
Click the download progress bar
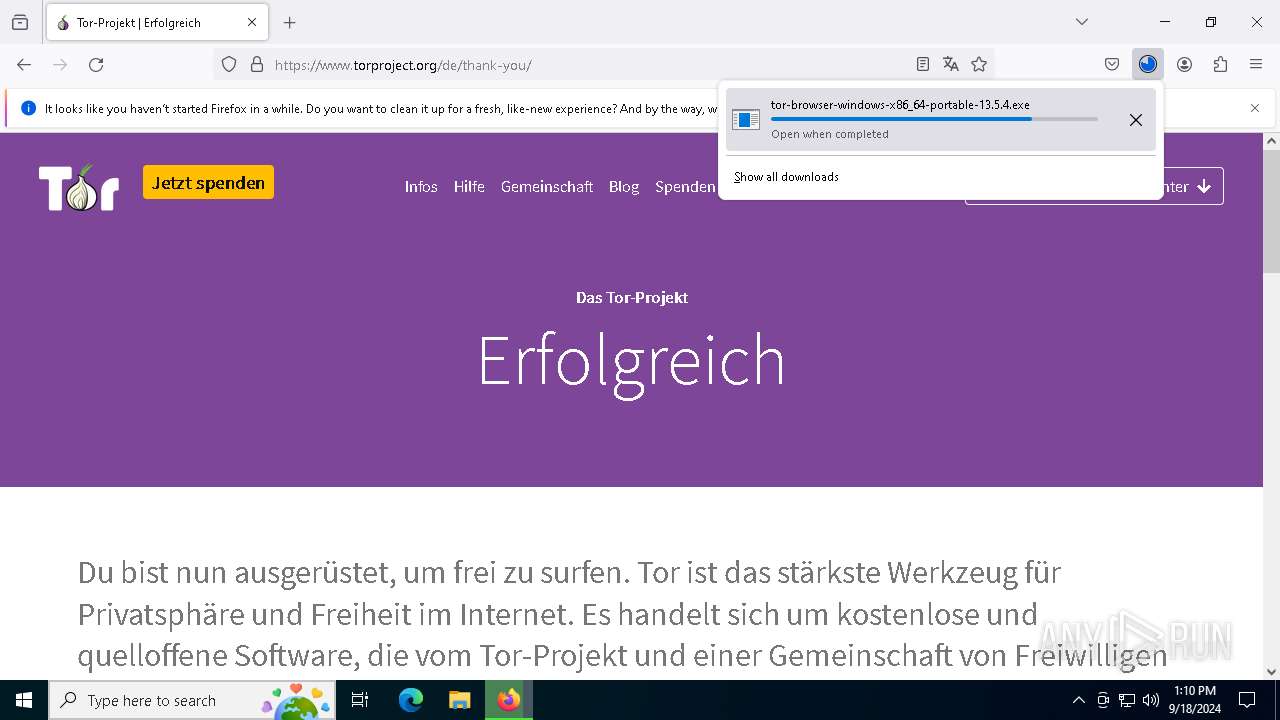click(934, 119)
